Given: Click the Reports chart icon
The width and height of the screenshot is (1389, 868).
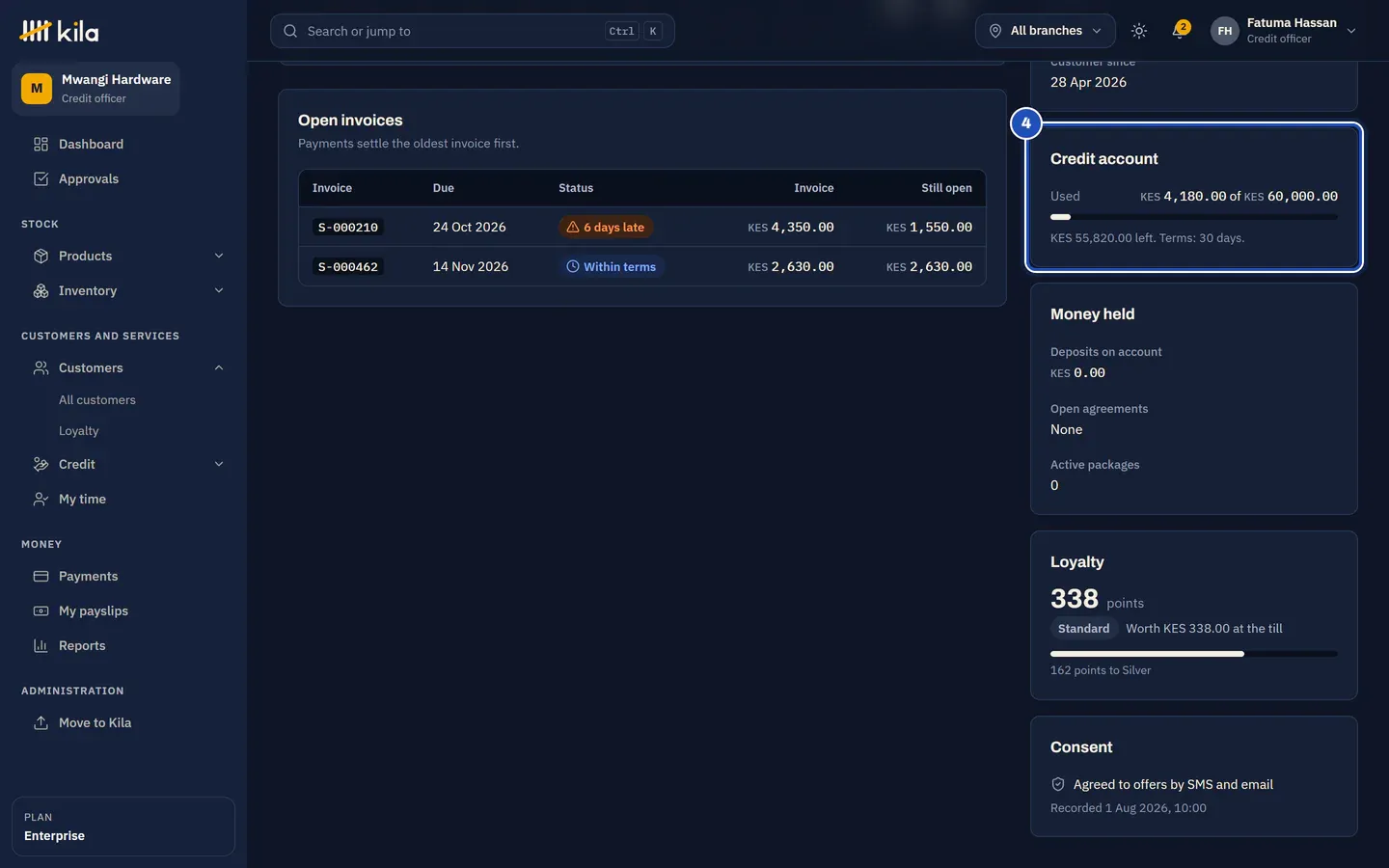Looking at the screenshot, I should [x=41, y=646].
